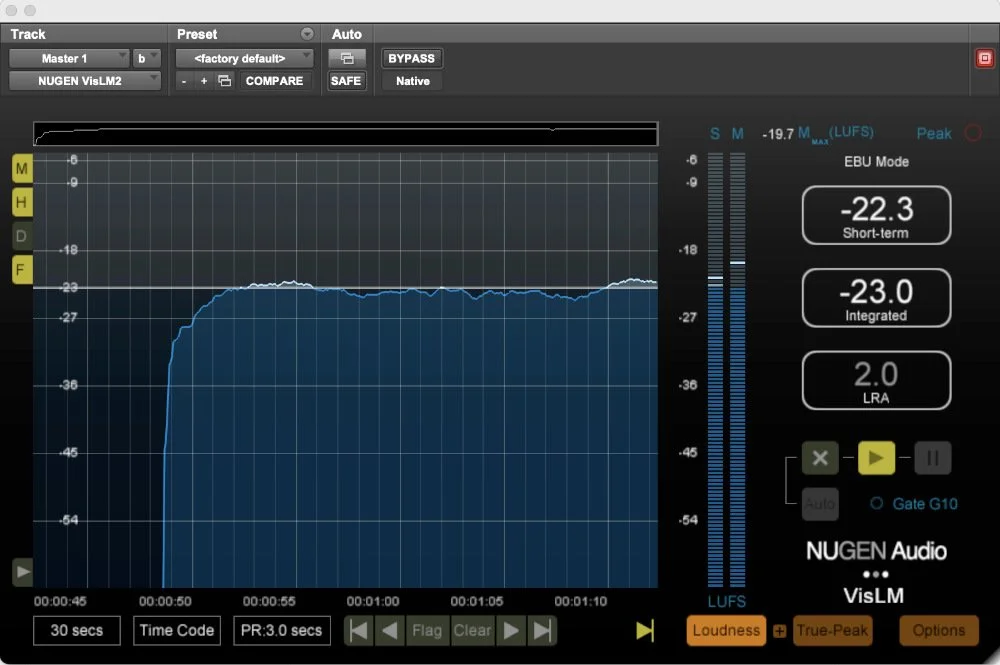Click the LRA 2.0 readout
The image size is (1000, 665).
coord(876,381)
